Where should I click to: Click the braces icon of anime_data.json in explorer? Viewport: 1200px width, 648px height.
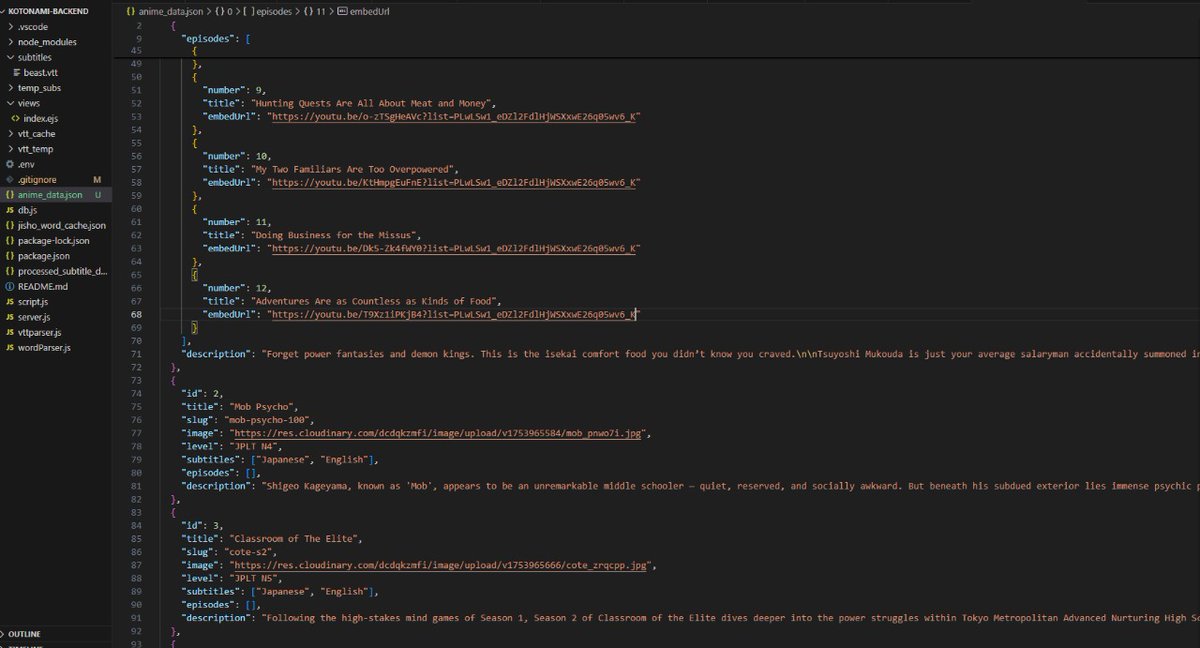[x=10, y=195]
